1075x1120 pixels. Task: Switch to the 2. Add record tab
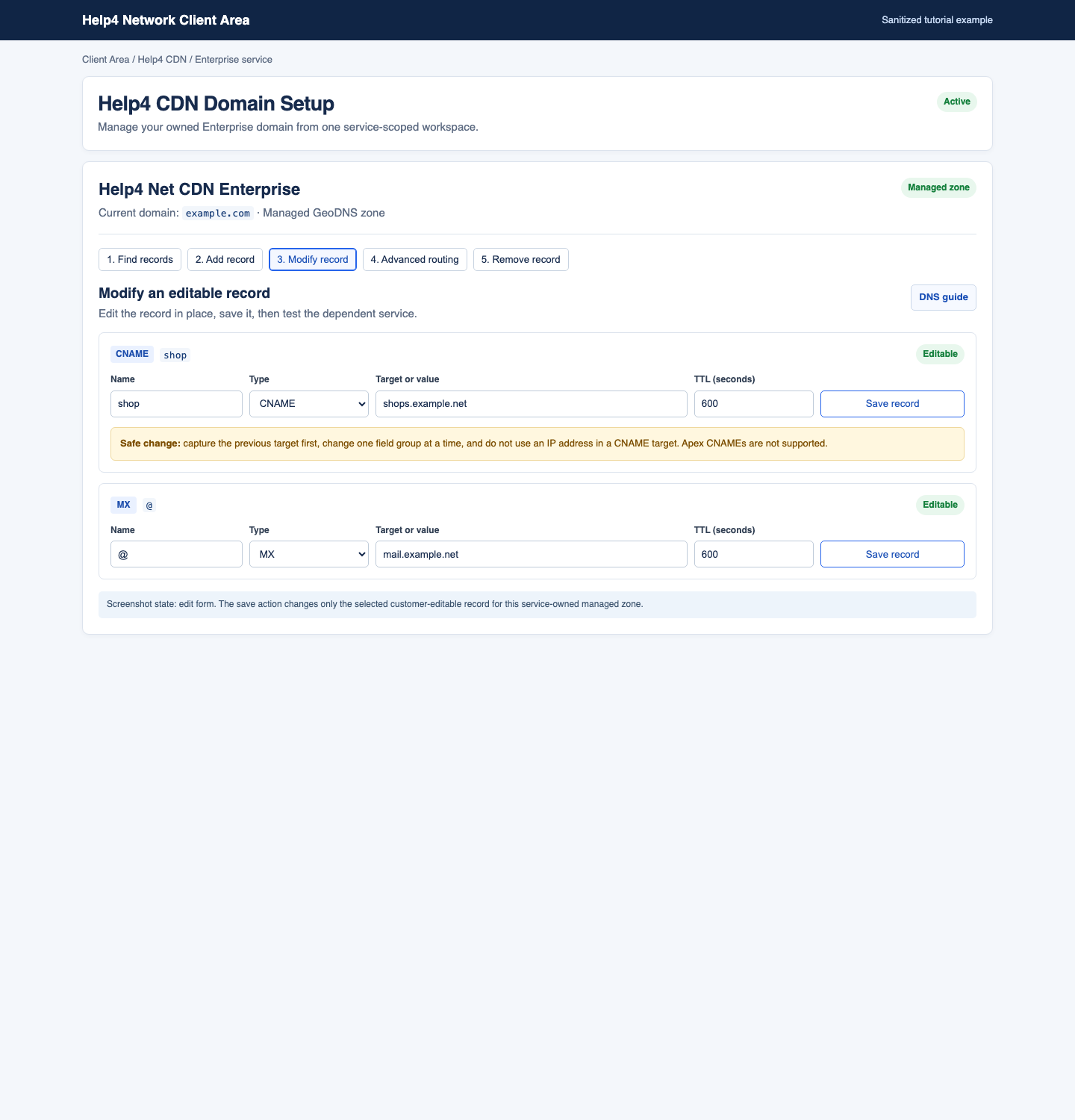coord(225,259)
